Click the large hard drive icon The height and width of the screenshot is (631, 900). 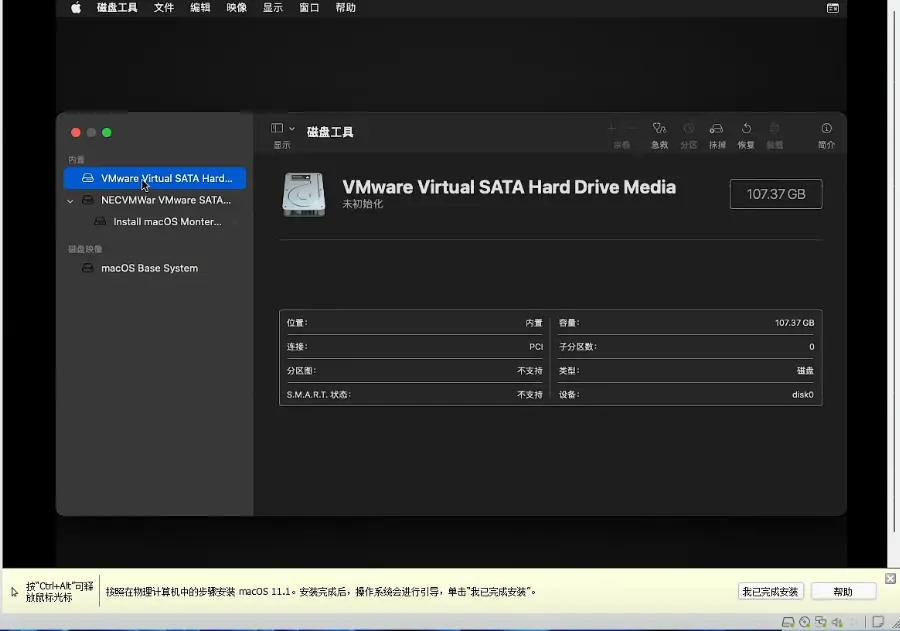(x=303, y=194)
